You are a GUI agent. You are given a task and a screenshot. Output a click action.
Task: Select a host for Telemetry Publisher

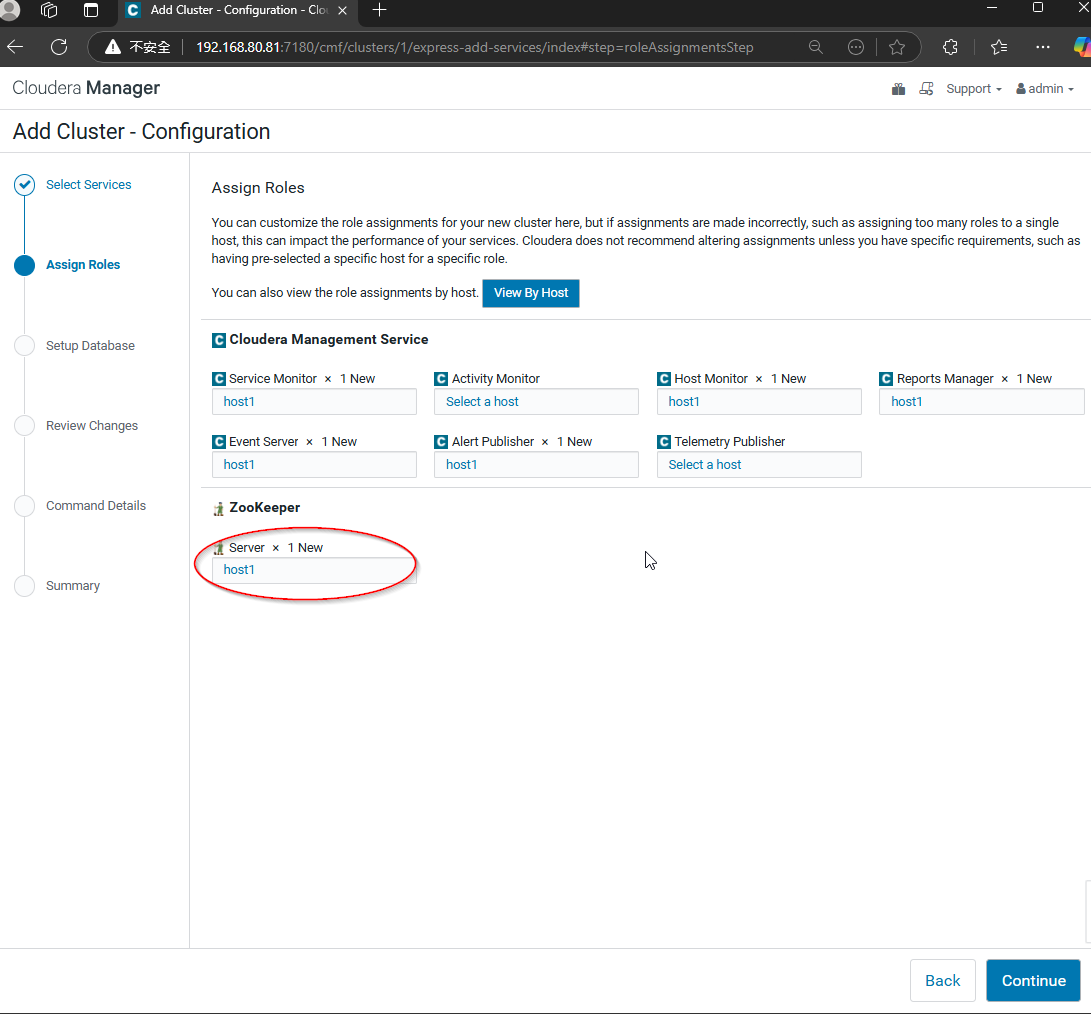coord(759,464)
